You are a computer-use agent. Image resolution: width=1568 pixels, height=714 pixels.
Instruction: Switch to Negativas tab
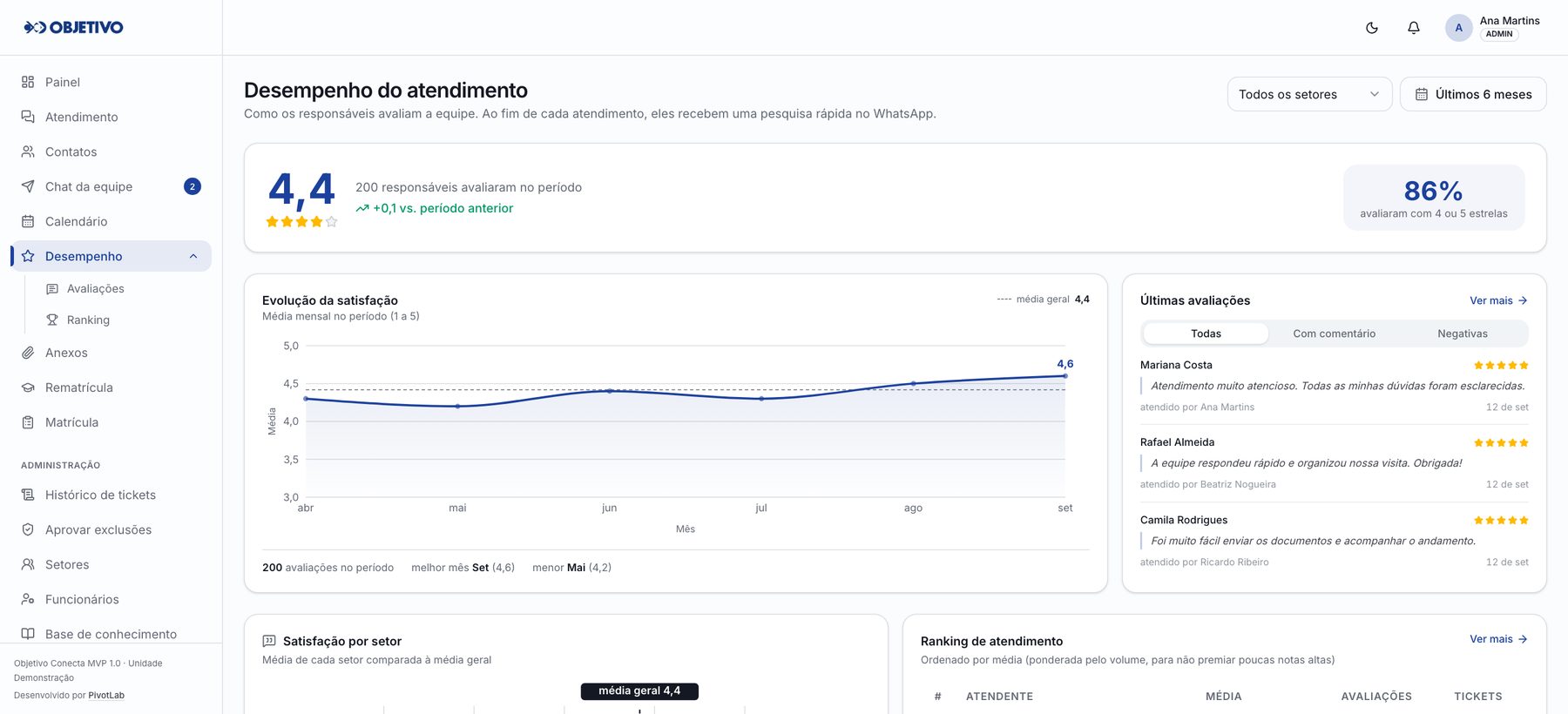tap(1463, 333)
